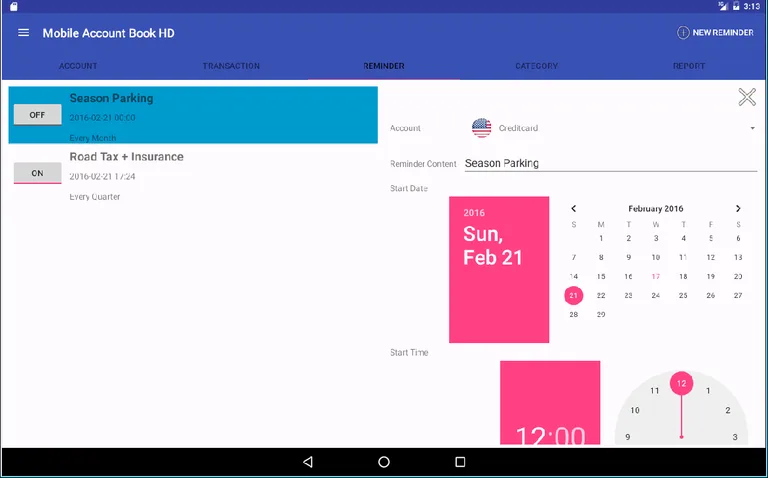Click year 2016 in date header

474,213
